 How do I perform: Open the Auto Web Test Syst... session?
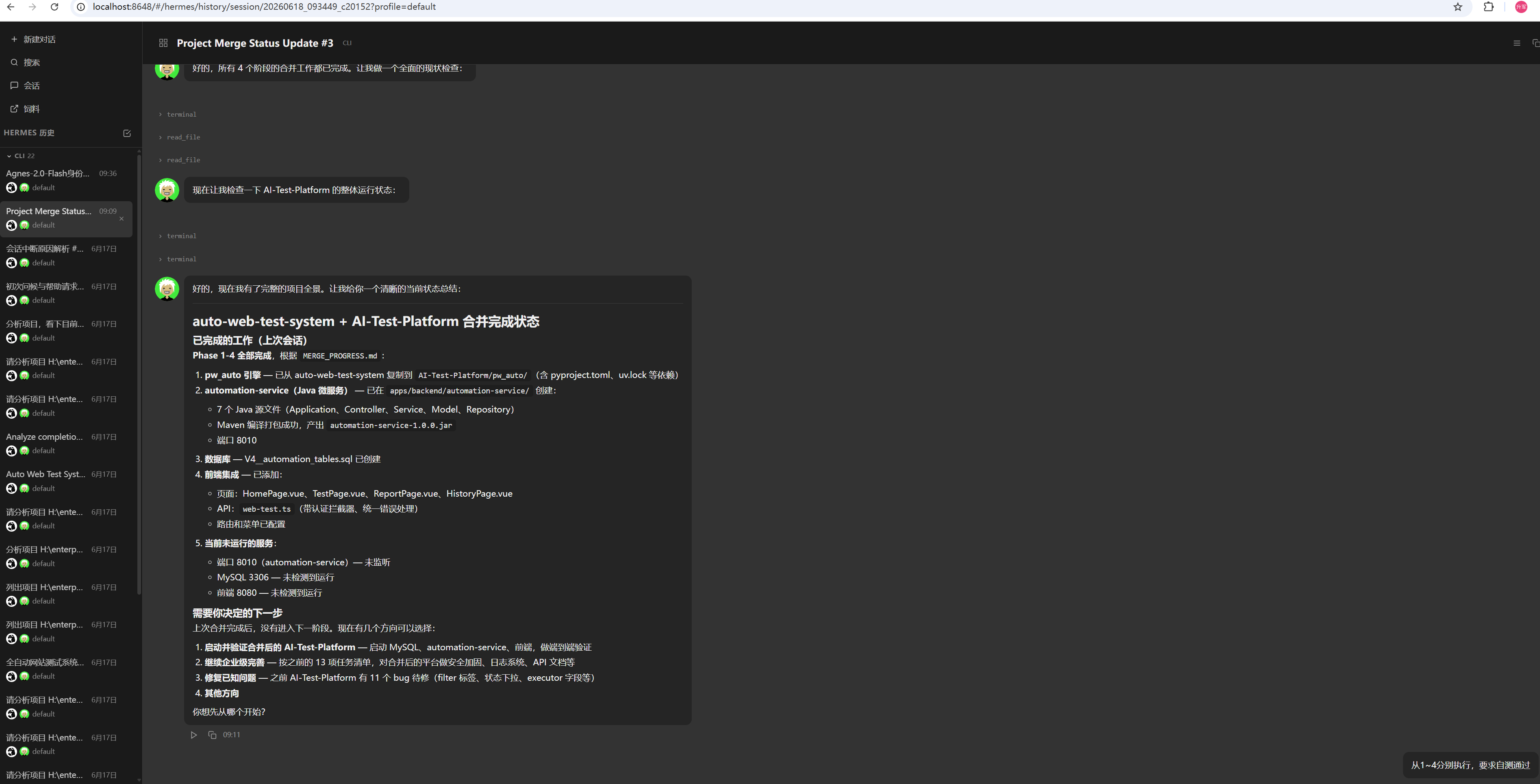(x=66, y=481)
